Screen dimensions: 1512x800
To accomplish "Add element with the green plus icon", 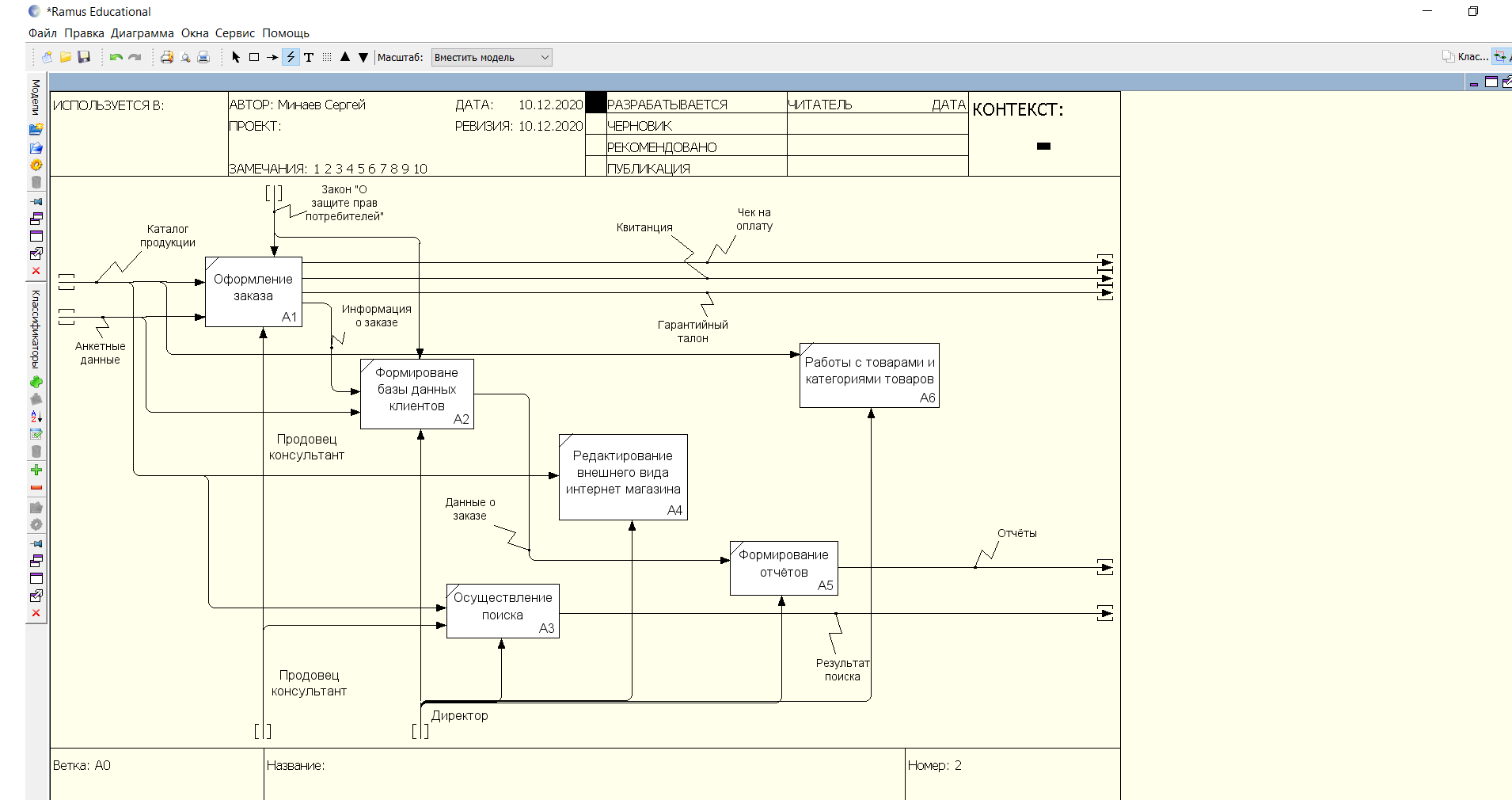I will point(36,470).
